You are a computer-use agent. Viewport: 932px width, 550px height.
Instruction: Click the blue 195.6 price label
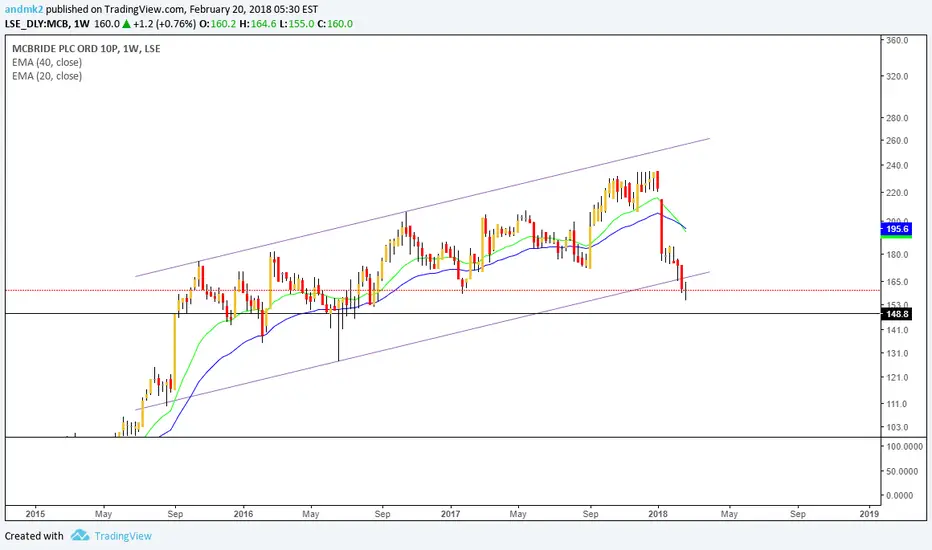point(896,229)
